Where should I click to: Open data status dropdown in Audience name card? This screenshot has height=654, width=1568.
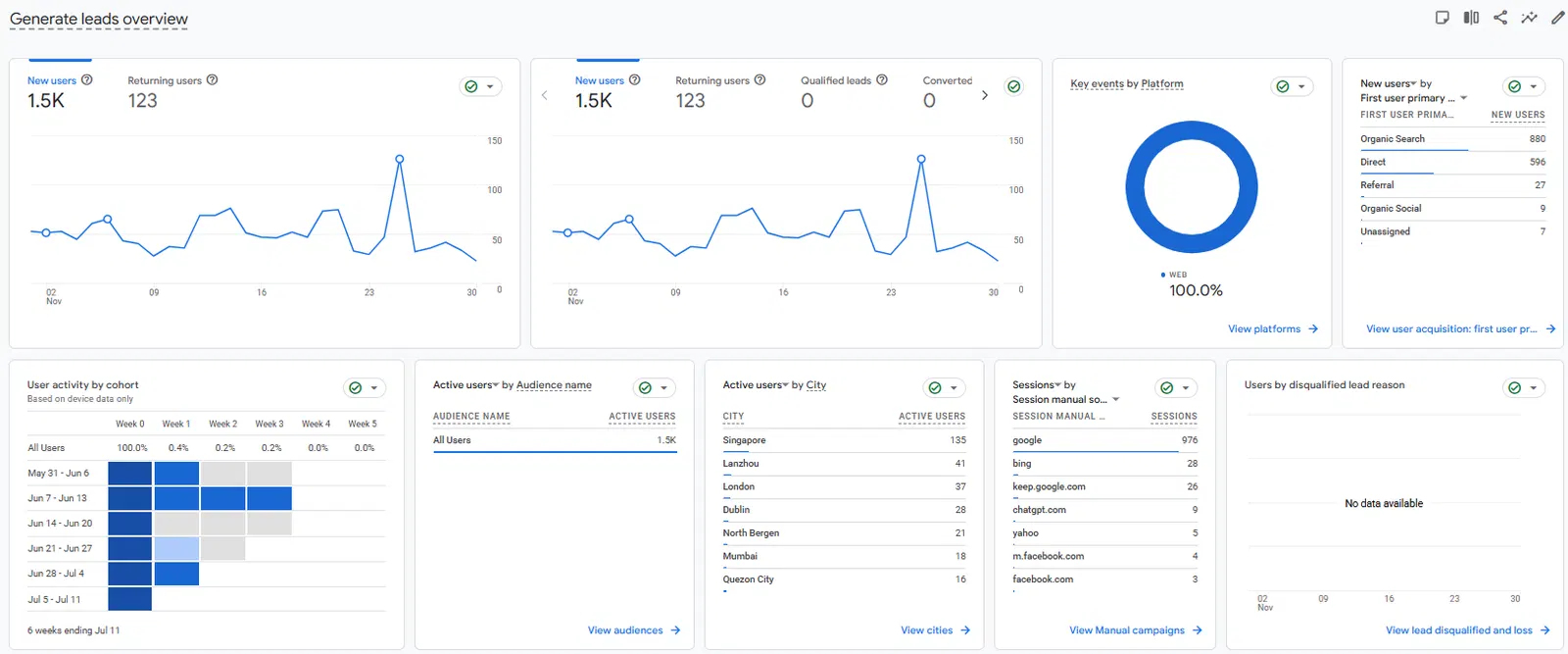coord(654,387)
